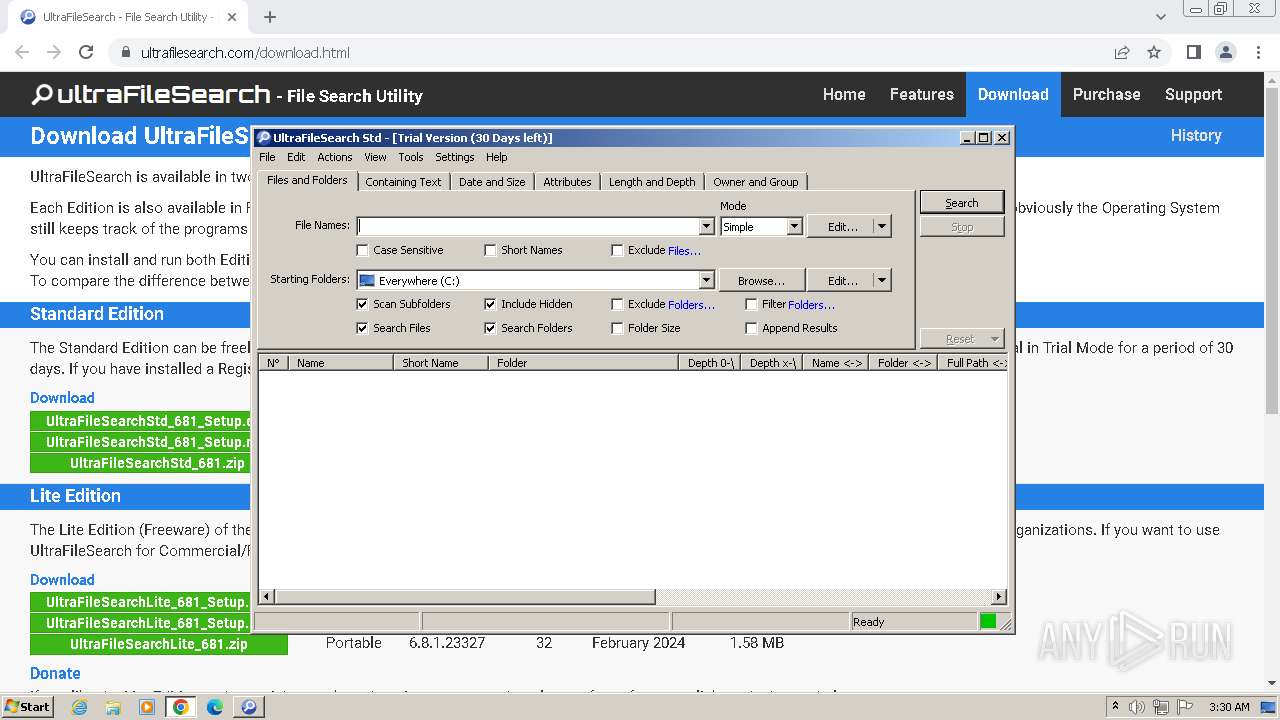
Task: Click Browse button for starting folders
Action: (761, 281)
